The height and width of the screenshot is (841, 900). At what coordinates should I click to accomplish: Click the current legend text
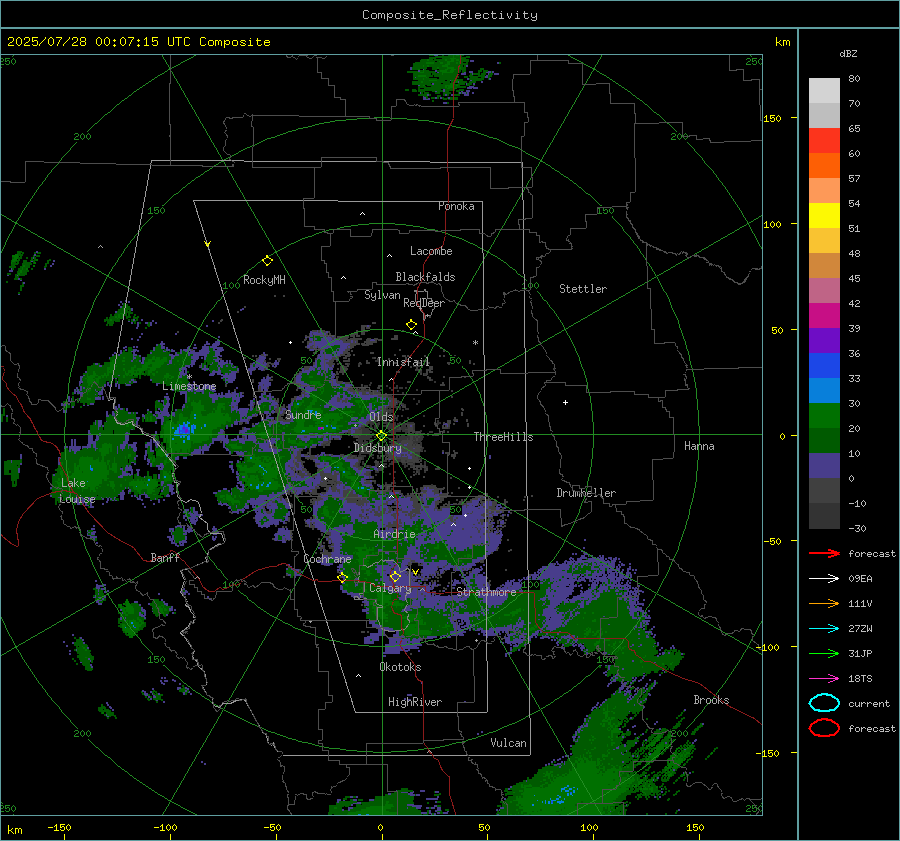(x=869, y=703)
